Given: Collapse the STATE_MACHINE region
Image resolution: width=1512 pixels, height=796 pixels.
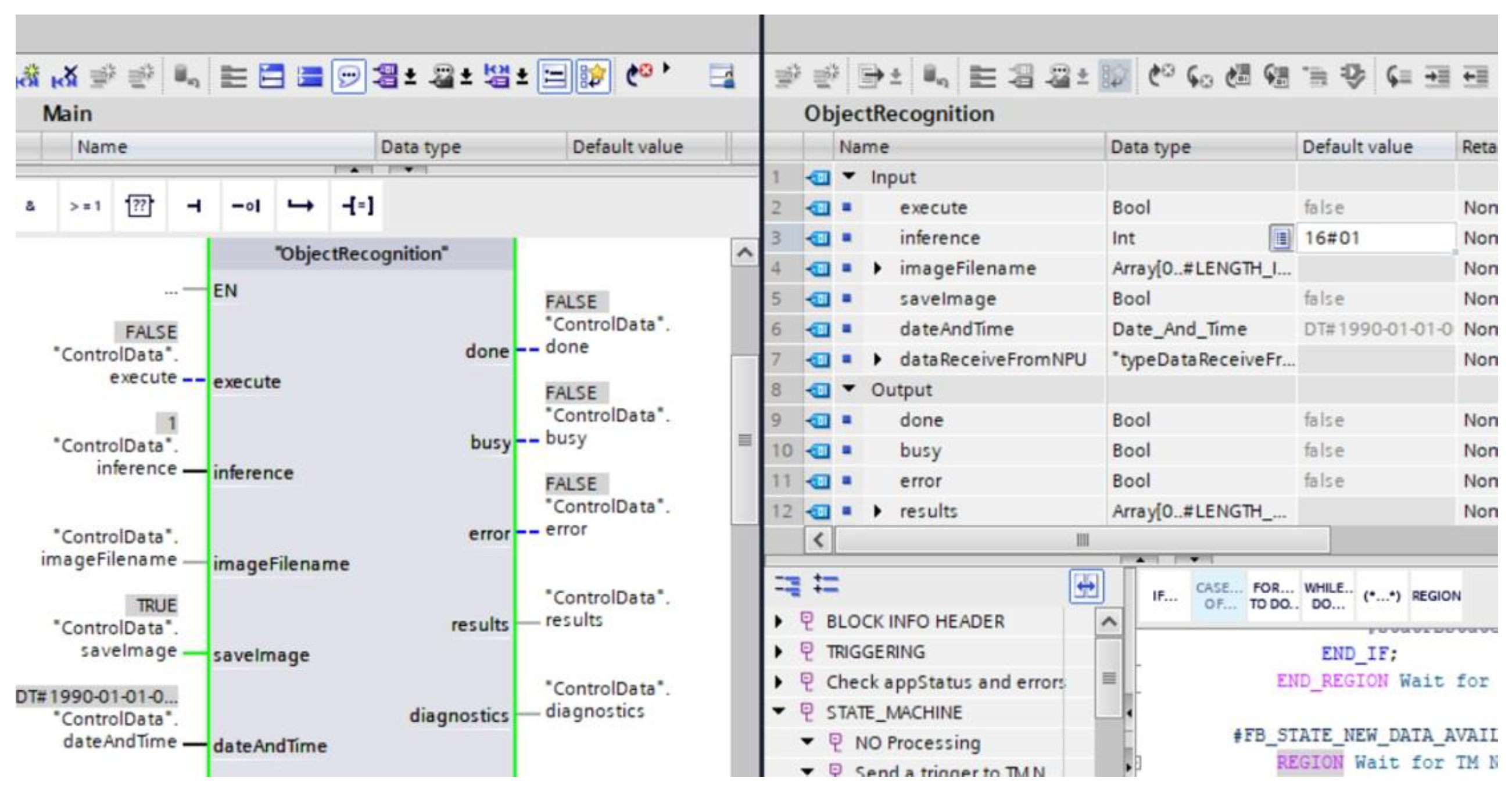Looking at the screenshot, I should (779, 712).
